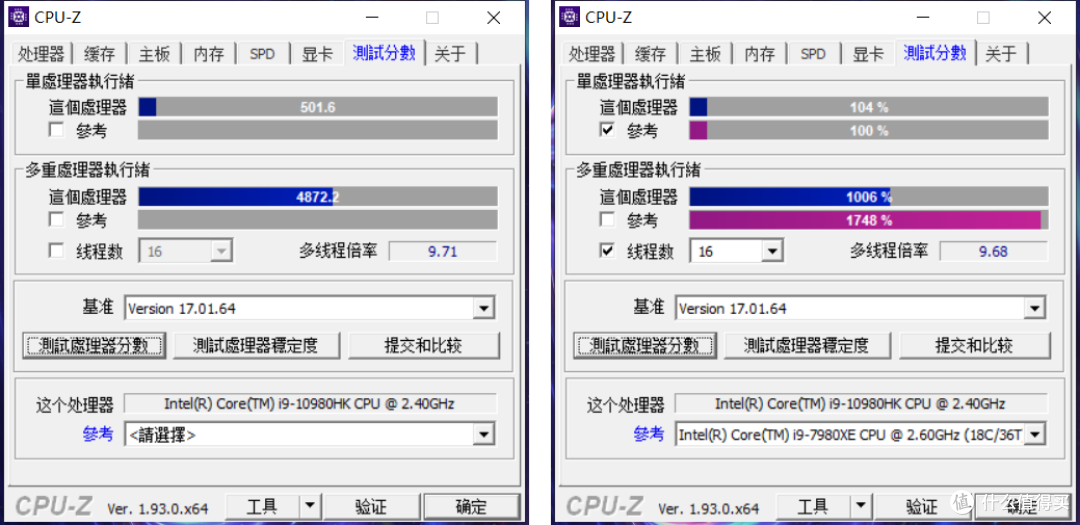
Task: Switch to 缓存 tab in right window
Action: (651, 54)
